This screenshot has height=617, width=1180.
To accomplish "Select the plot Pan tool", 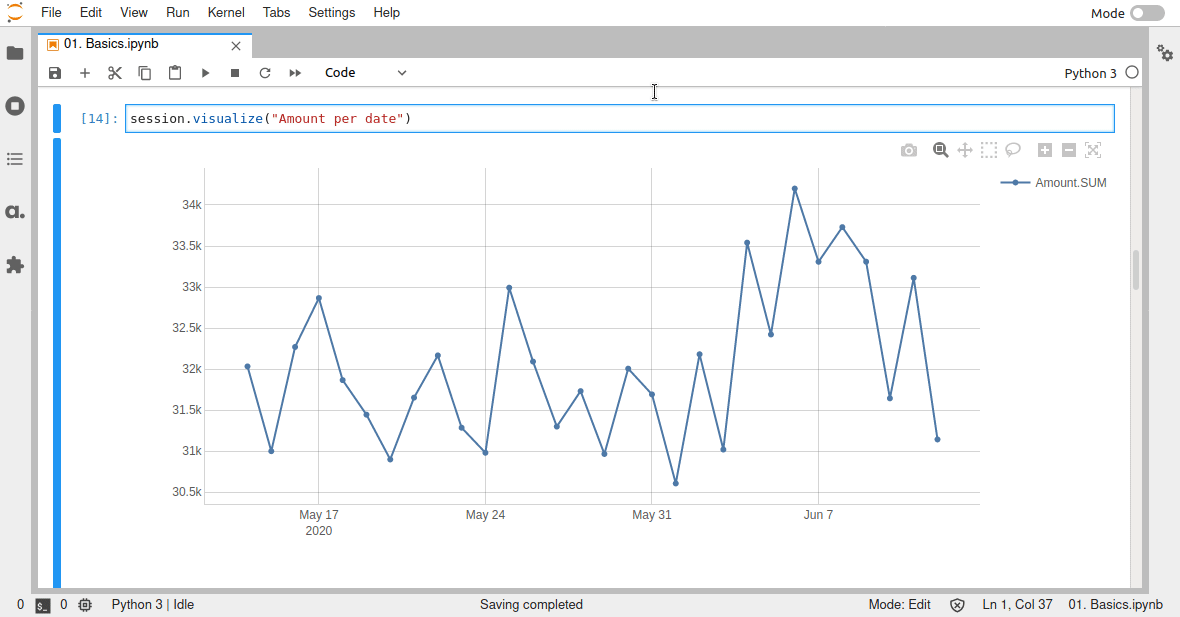I will pyautogui.click(x=965, y=150).
